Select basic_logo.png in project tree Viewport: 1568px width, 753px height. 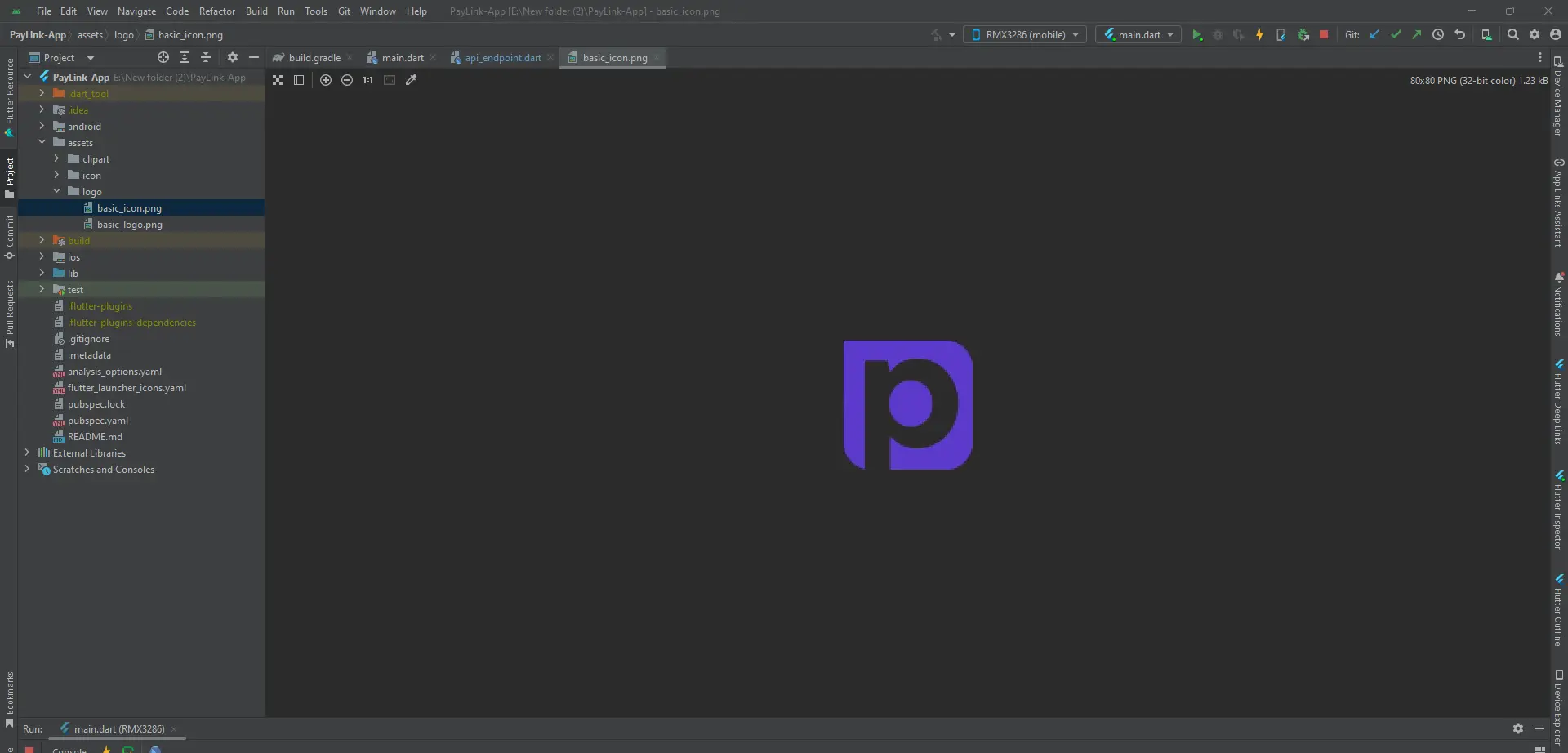tap(129, 225)
